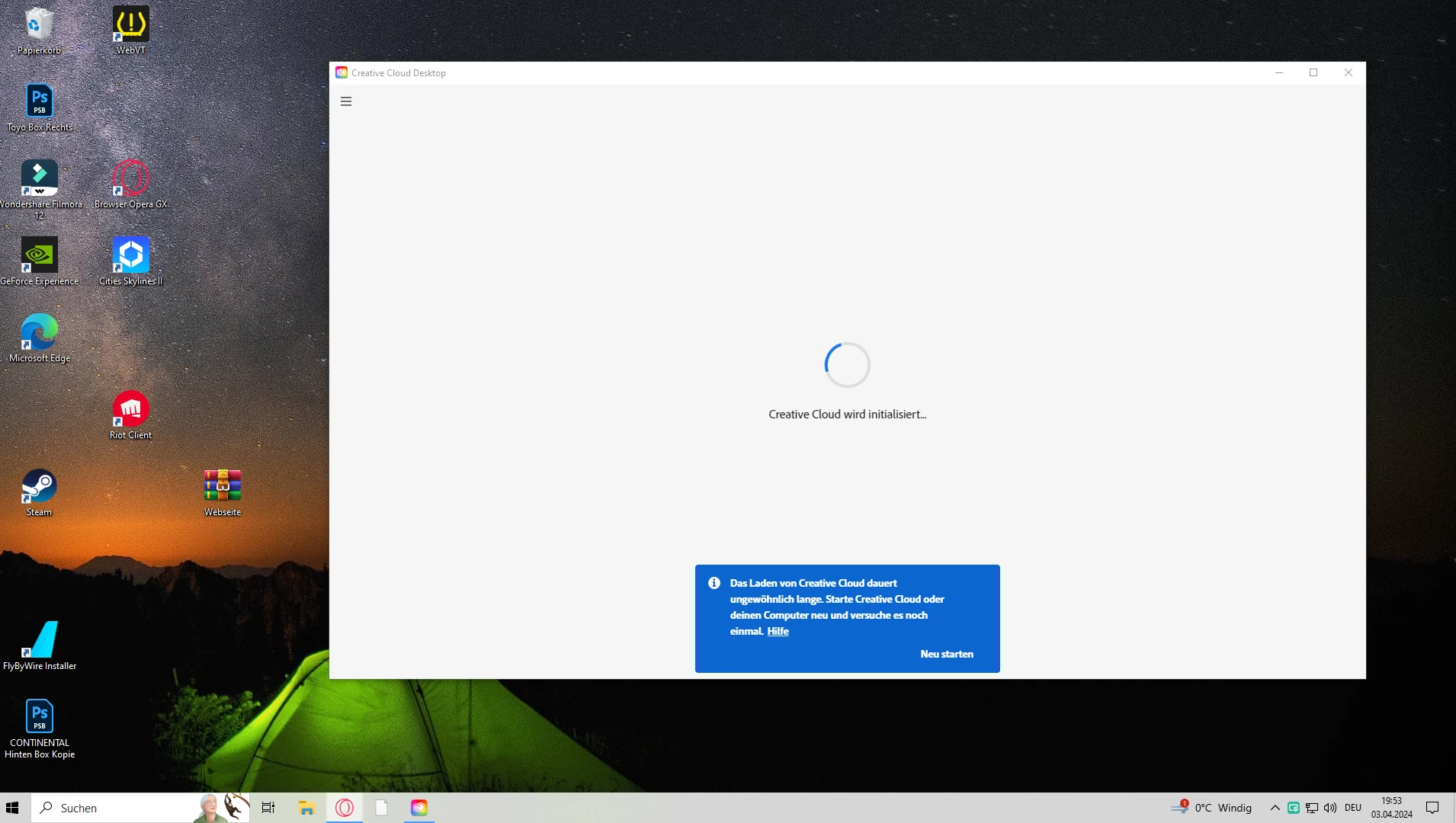This screenshot has height=823, width=1456.
Task: Open network status tray icon
Action: 1312,808
